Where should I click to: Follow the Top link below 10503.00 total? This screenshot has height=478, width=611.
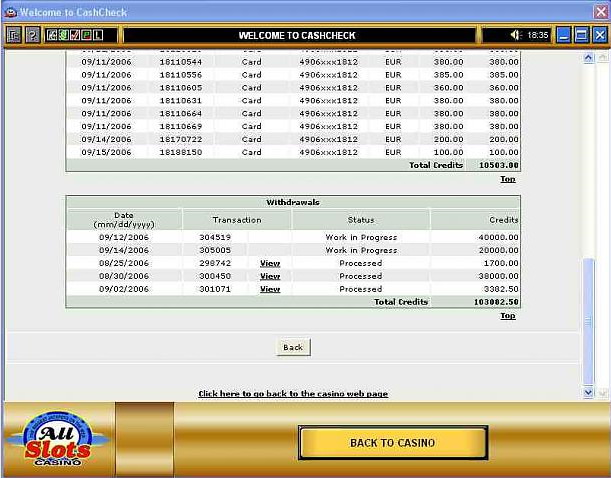click(508, 179)
